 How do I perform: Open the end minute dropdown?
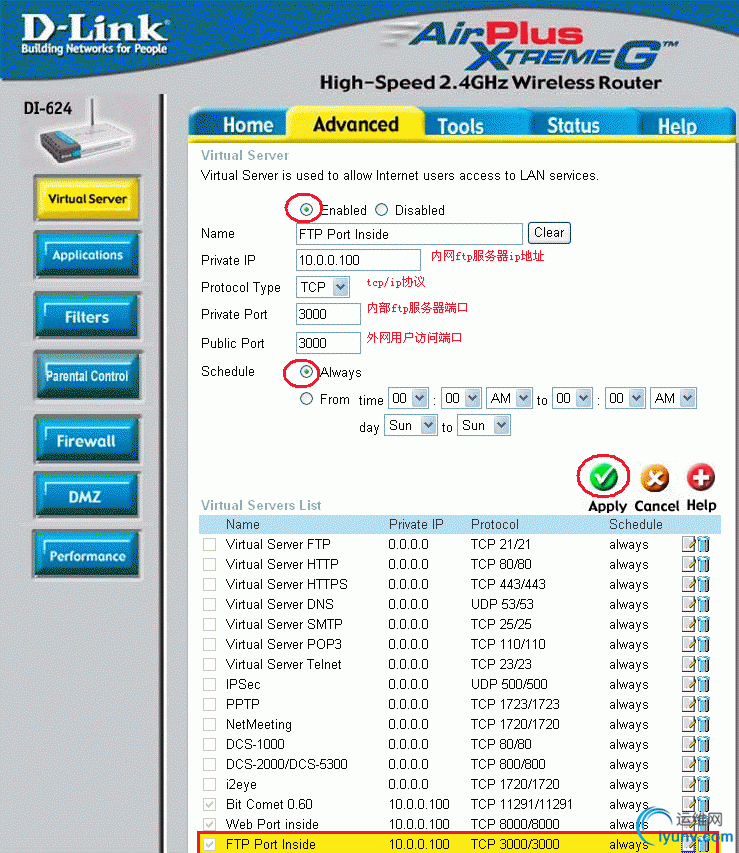(625, 398)
